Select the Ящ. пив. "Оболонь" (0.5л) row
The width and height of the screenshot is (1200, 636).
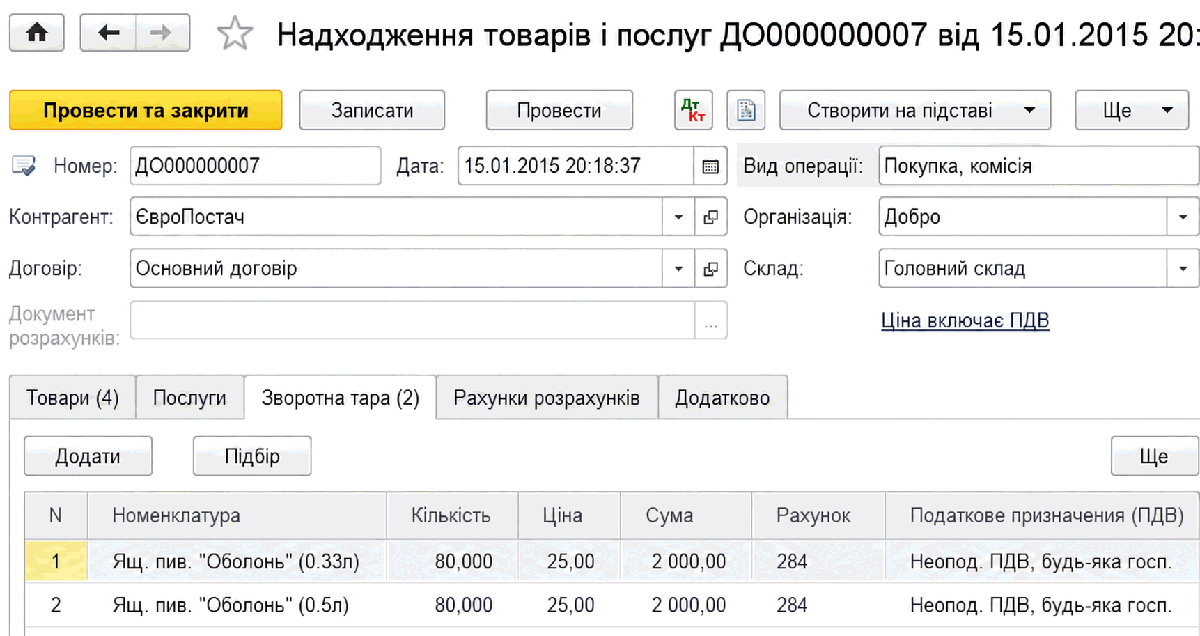(x=612, y=605)
